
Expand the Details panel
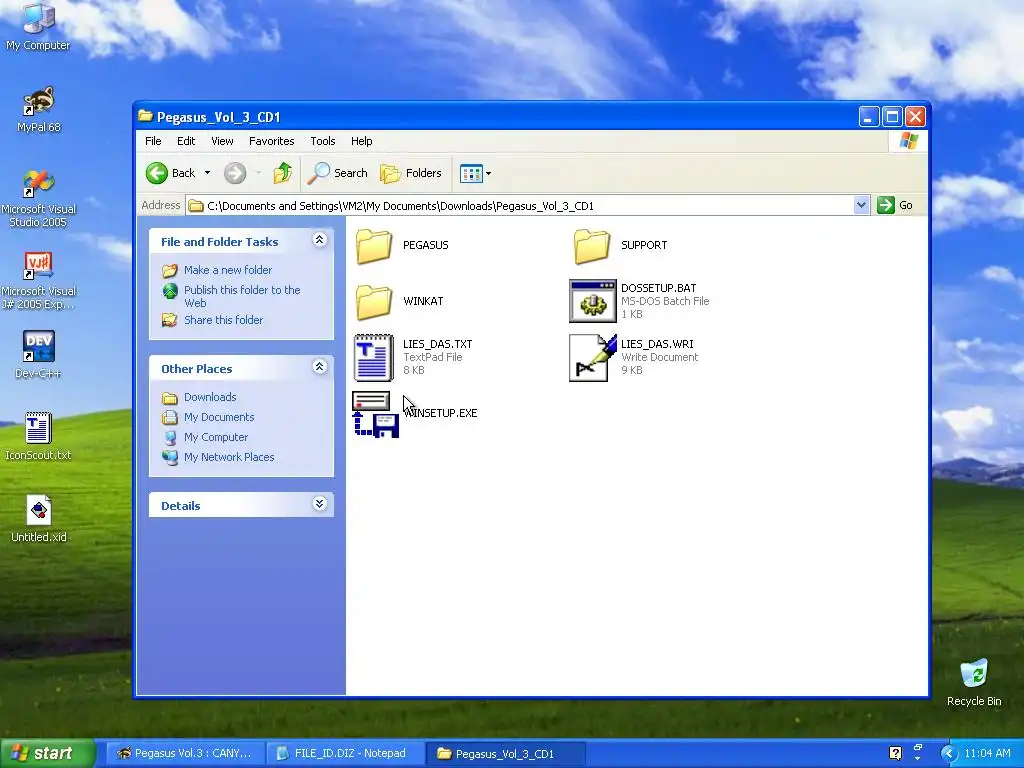(x=319, y=504)
